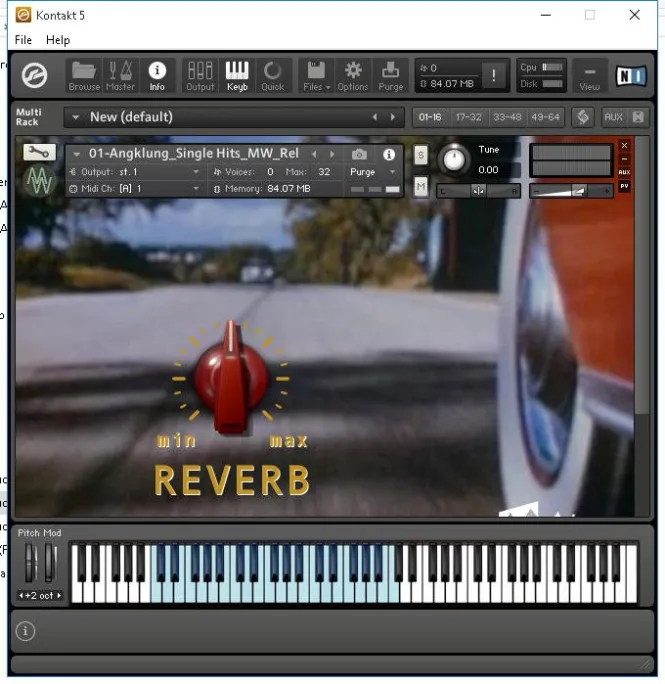Click the panic exclamation button
This screenshot has height=684, width=665.
494,75
